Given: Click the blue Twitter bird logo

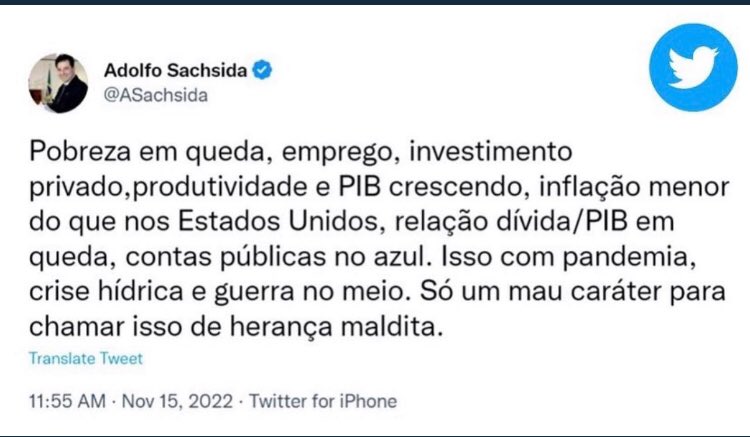Looking at the screenshot, I should (693, 67).
